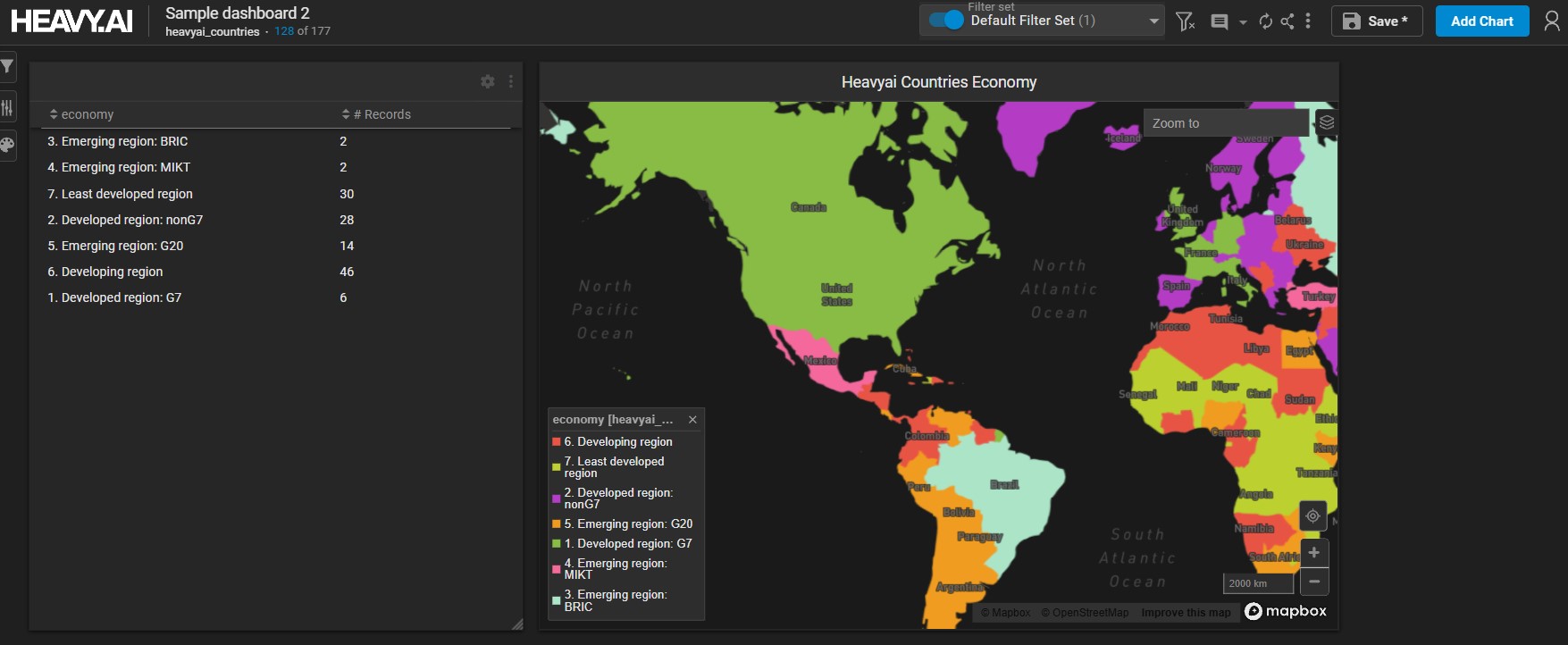
Task: Click the Mapbox logo on the map
Action: point(1286,611)
